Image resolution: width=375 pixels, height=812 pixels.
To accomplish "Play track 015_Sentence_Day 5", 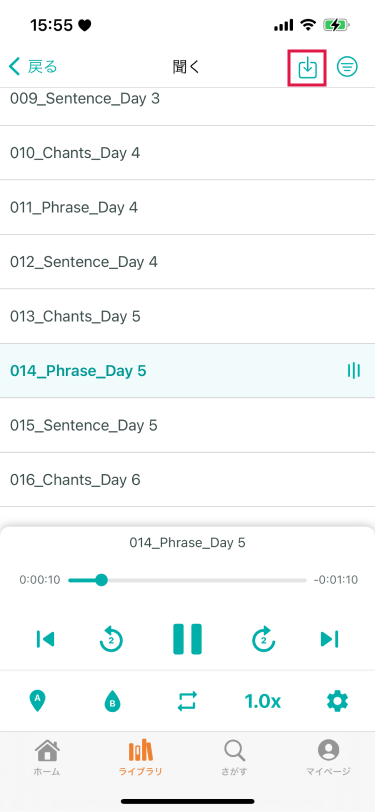I will (x=188, y=425).
